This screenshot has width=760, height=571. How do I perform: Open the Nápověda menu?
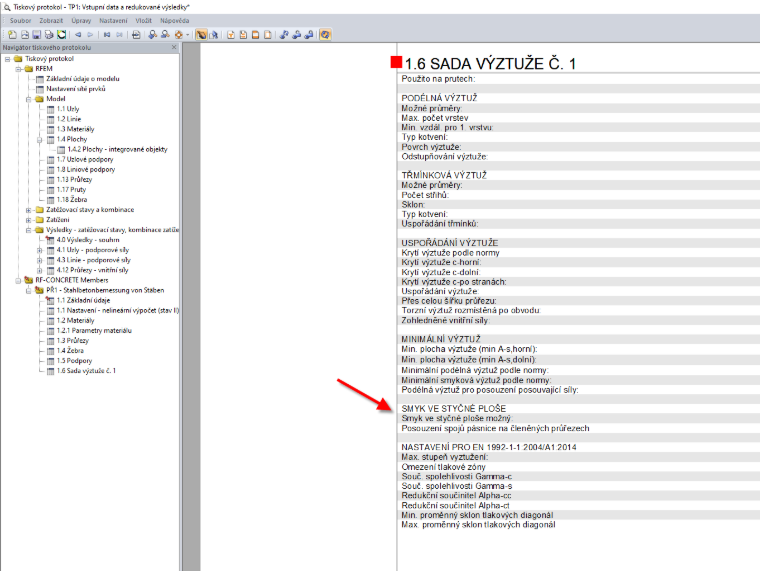point(174,21)
